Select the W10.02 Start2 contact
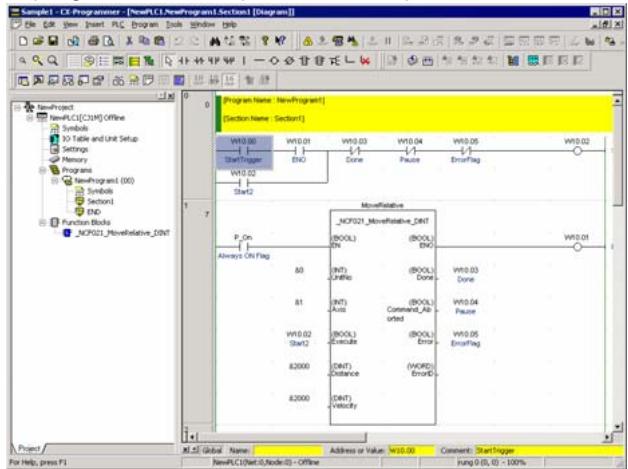The width and height of the screenshot is (628, 469). [x=244, y=183]
